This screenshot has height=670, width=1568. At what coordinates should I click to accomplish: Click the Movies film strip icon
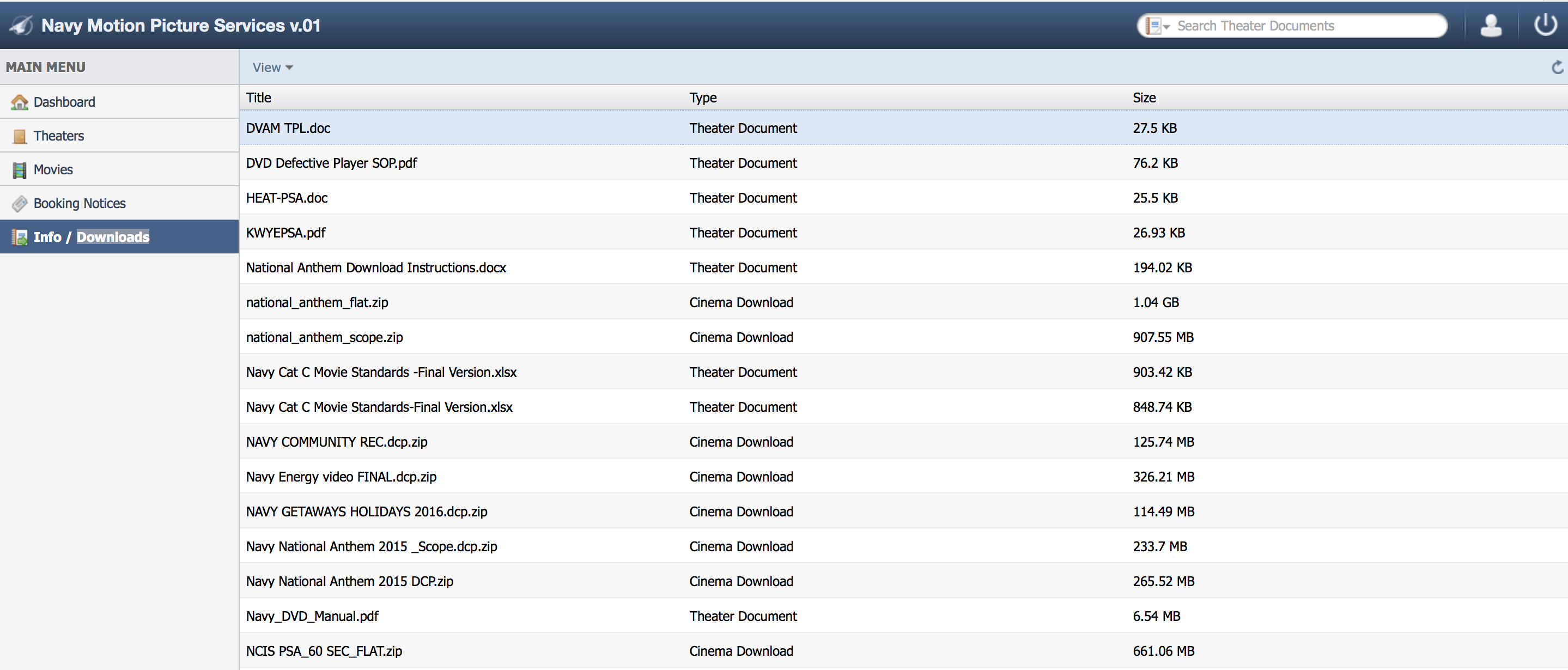(x=20, y=170)
